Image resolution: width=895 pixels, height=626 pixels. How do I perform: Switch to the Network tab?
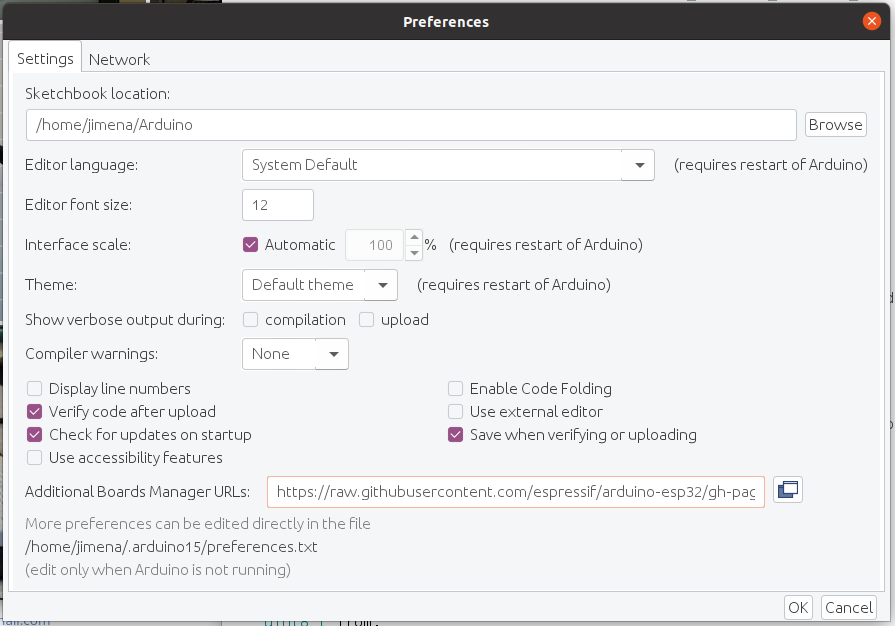(119, 59)
